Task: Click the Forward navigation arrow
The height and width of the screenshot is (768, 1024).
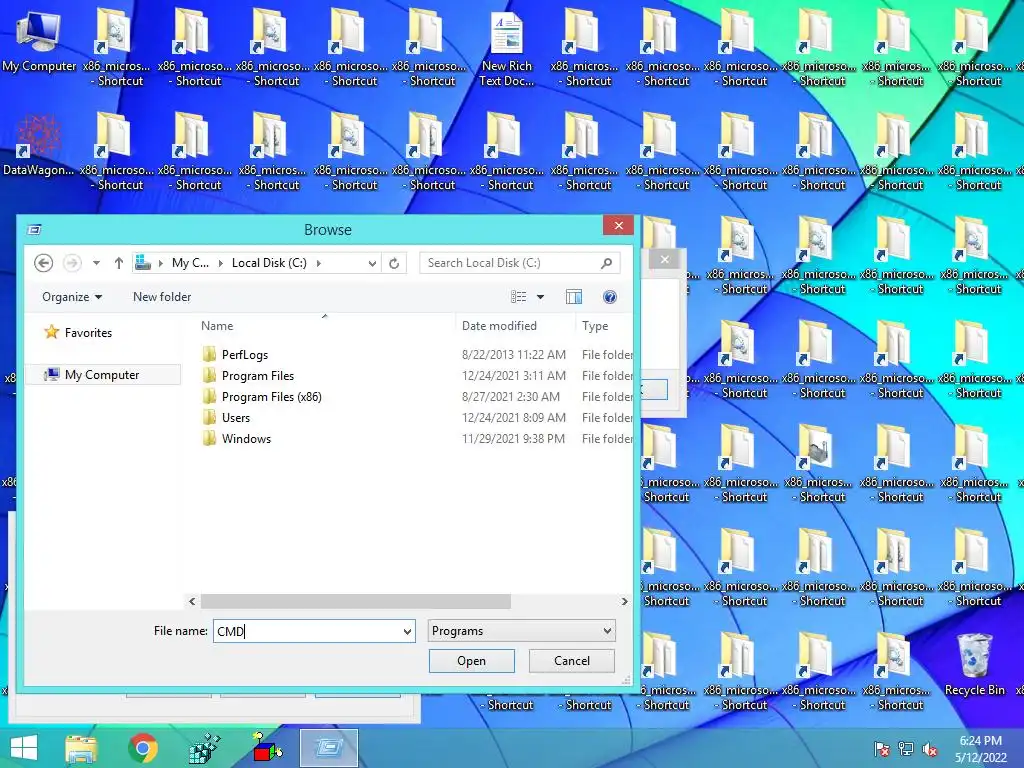Action: (72, 263)
